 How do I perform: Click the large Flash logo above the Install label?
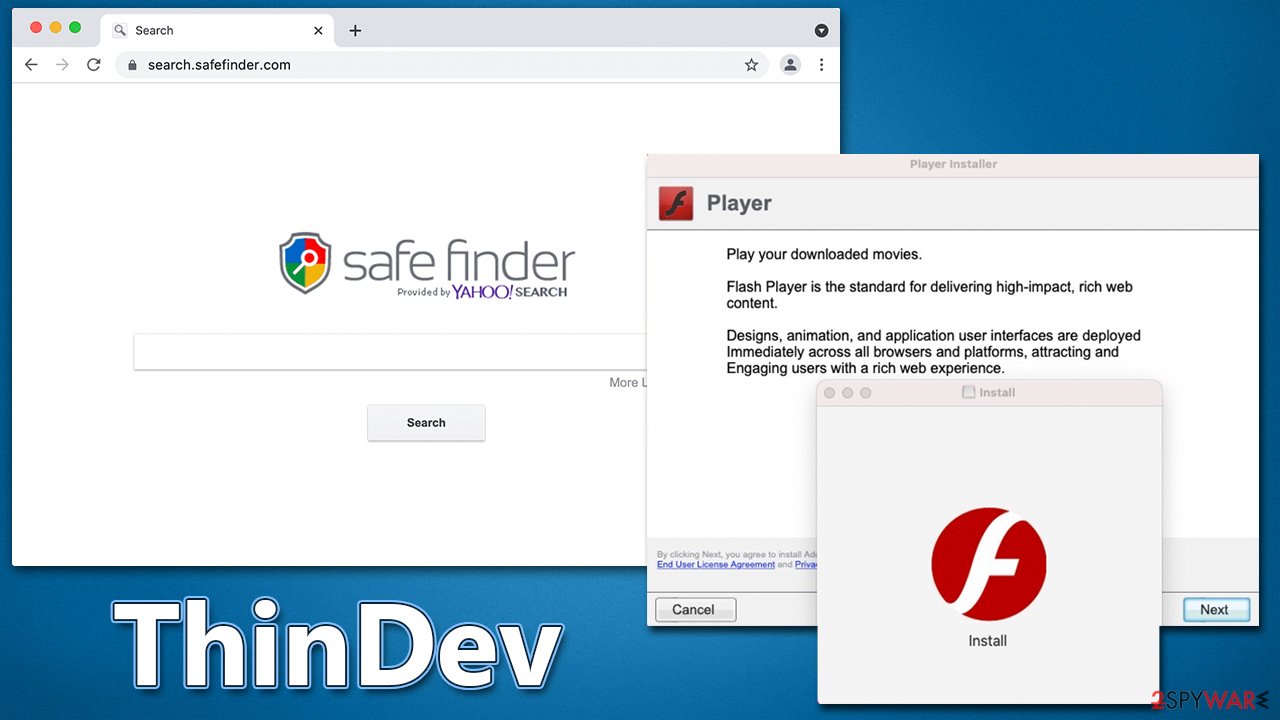point(988,563)
